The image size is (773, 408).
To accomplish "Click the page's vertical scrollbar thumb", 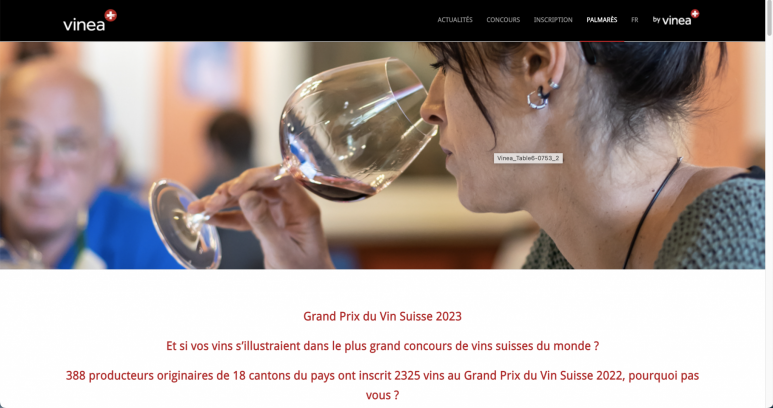I will pyautogui.click(x=769, y=18).
